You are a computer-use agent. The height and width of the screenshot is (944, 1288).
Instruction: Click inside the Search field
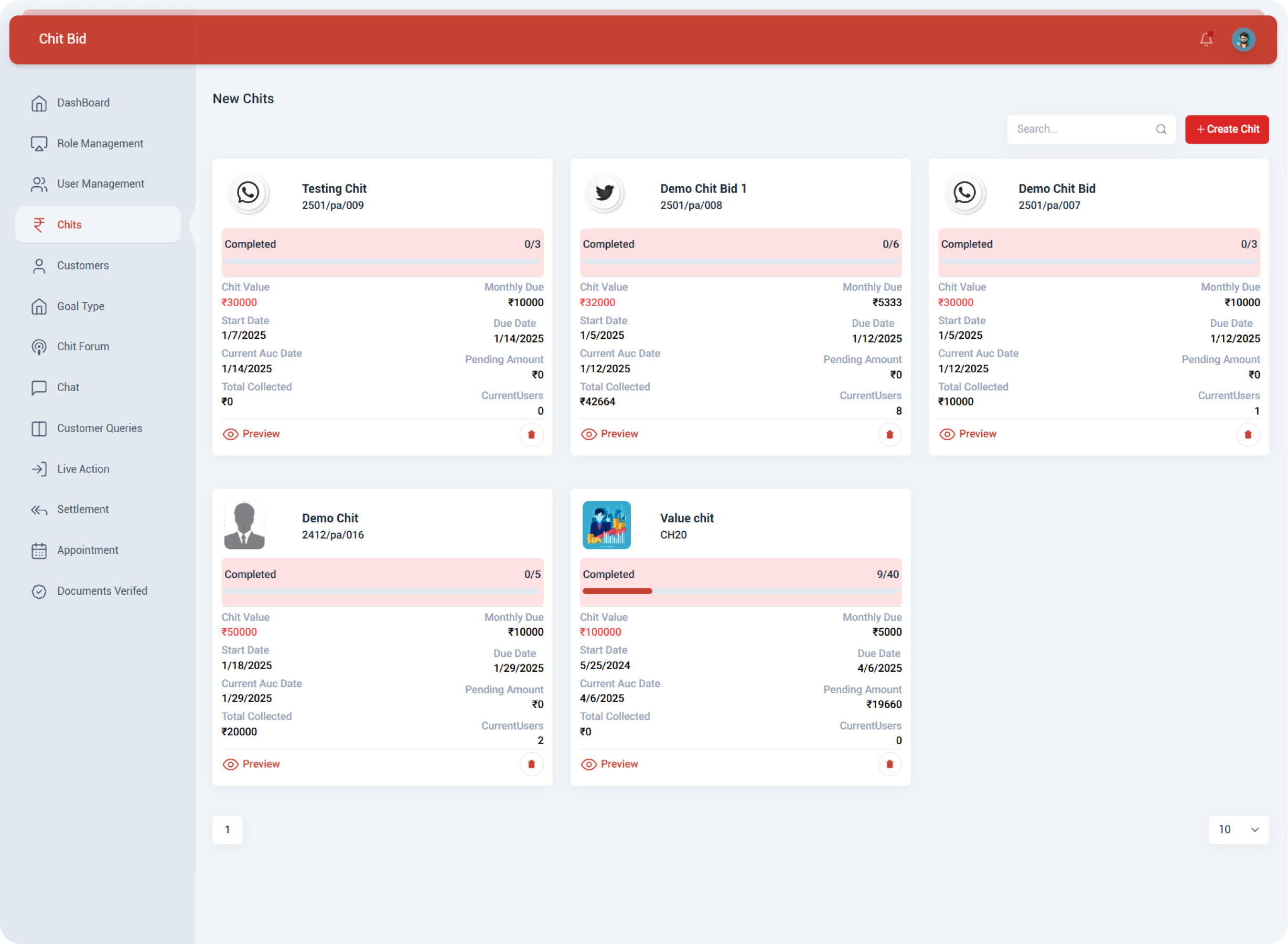[1074, 129]
